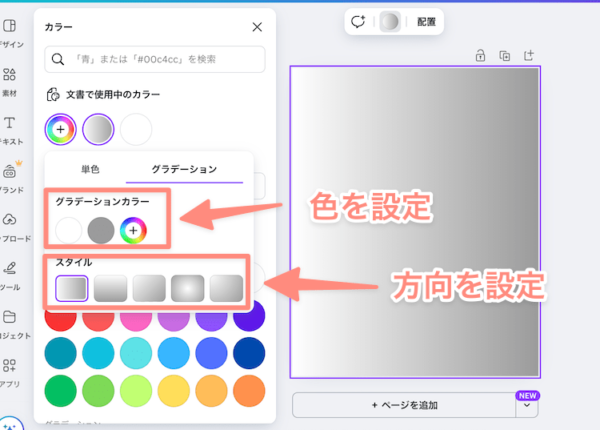Expand the add page dropdown arrow

527,405
